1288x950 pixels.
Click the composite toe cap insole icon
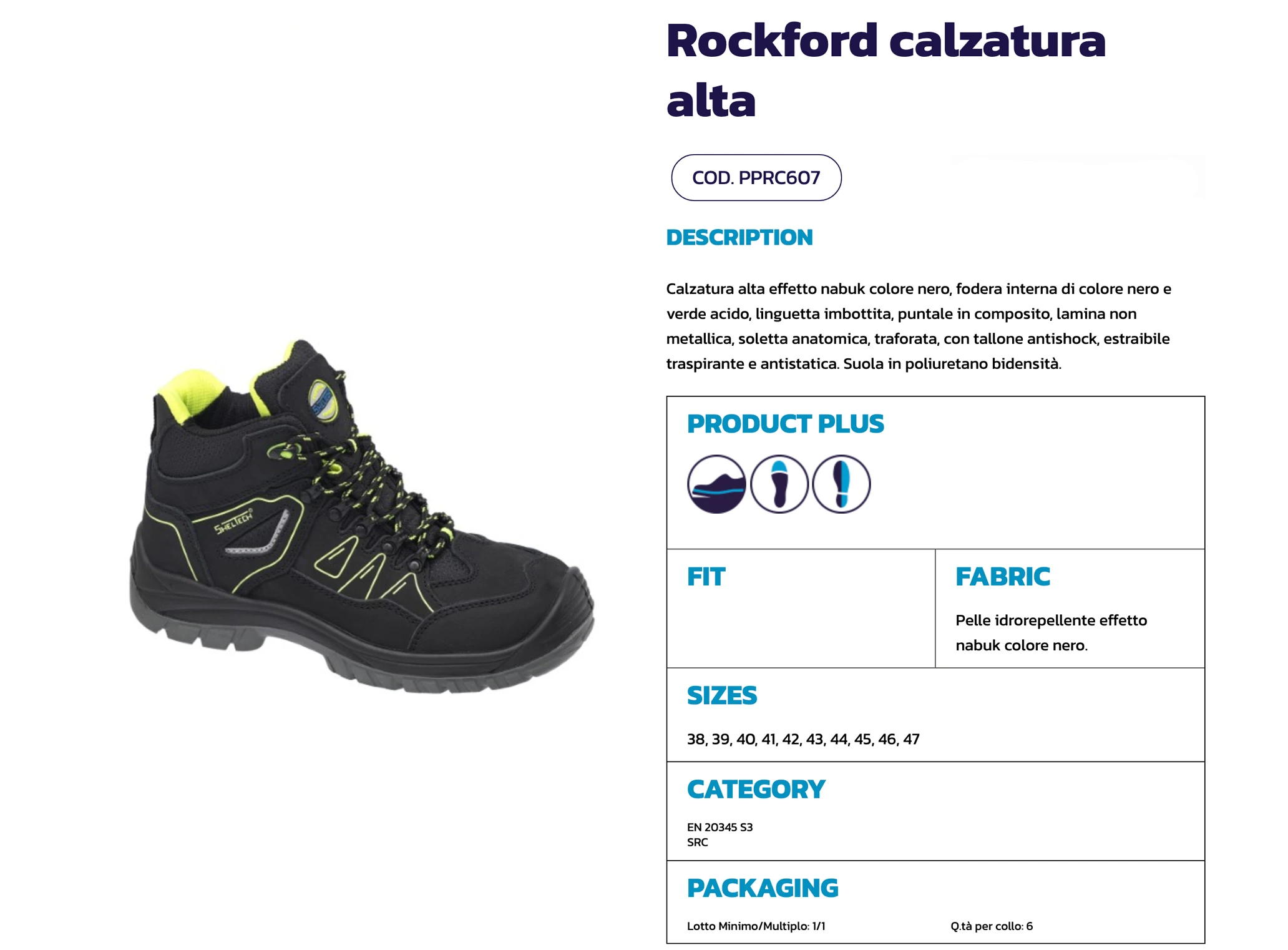[x=779, y=484]
